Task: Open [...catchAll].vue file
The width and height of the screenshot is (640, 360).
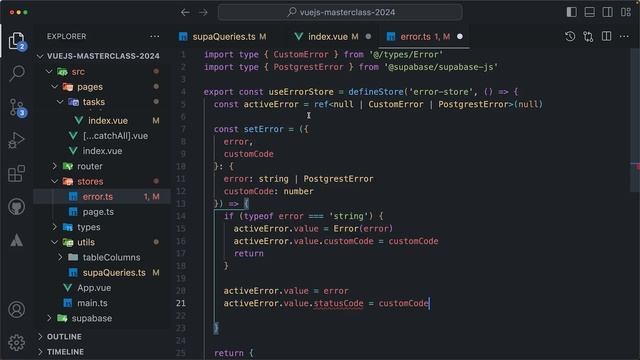Action: [102, 136]
